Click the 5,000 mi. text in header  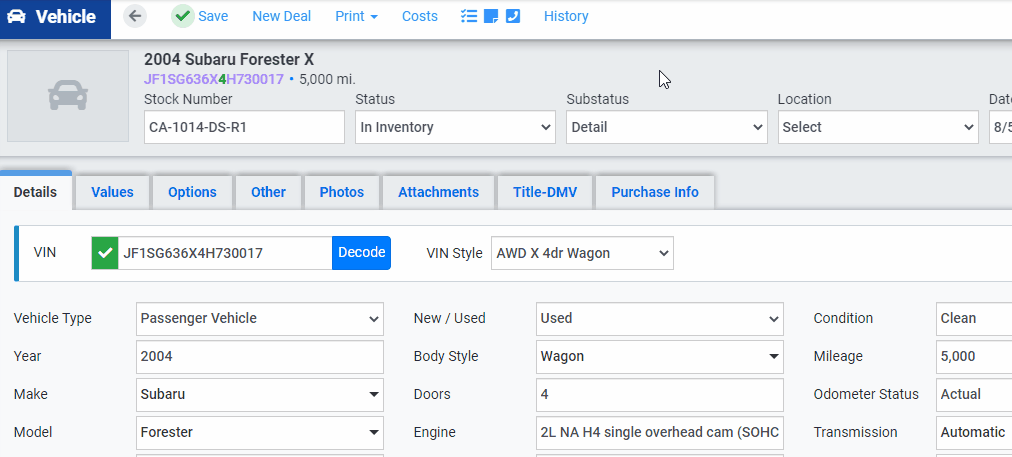pos(327,79)
